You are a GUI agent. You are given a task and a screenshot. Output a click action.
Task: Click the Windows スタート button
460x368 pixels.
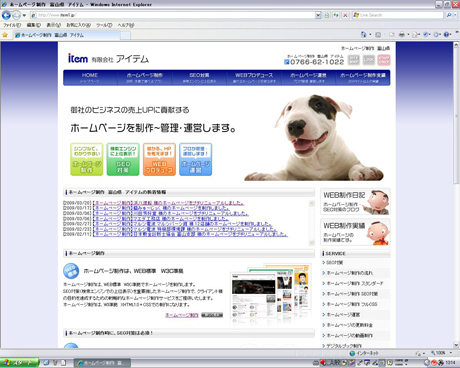click(19, 363)
